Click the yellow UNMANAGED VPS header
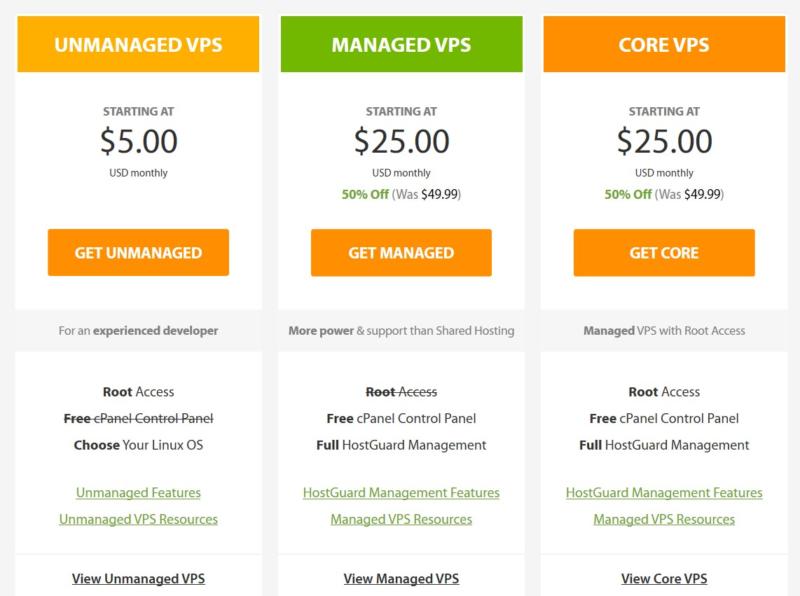 click(138, 45)
